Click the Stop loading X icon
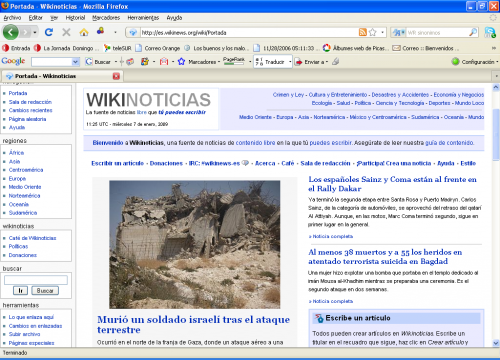Screen dimensions: 500x360 (66, 32)
